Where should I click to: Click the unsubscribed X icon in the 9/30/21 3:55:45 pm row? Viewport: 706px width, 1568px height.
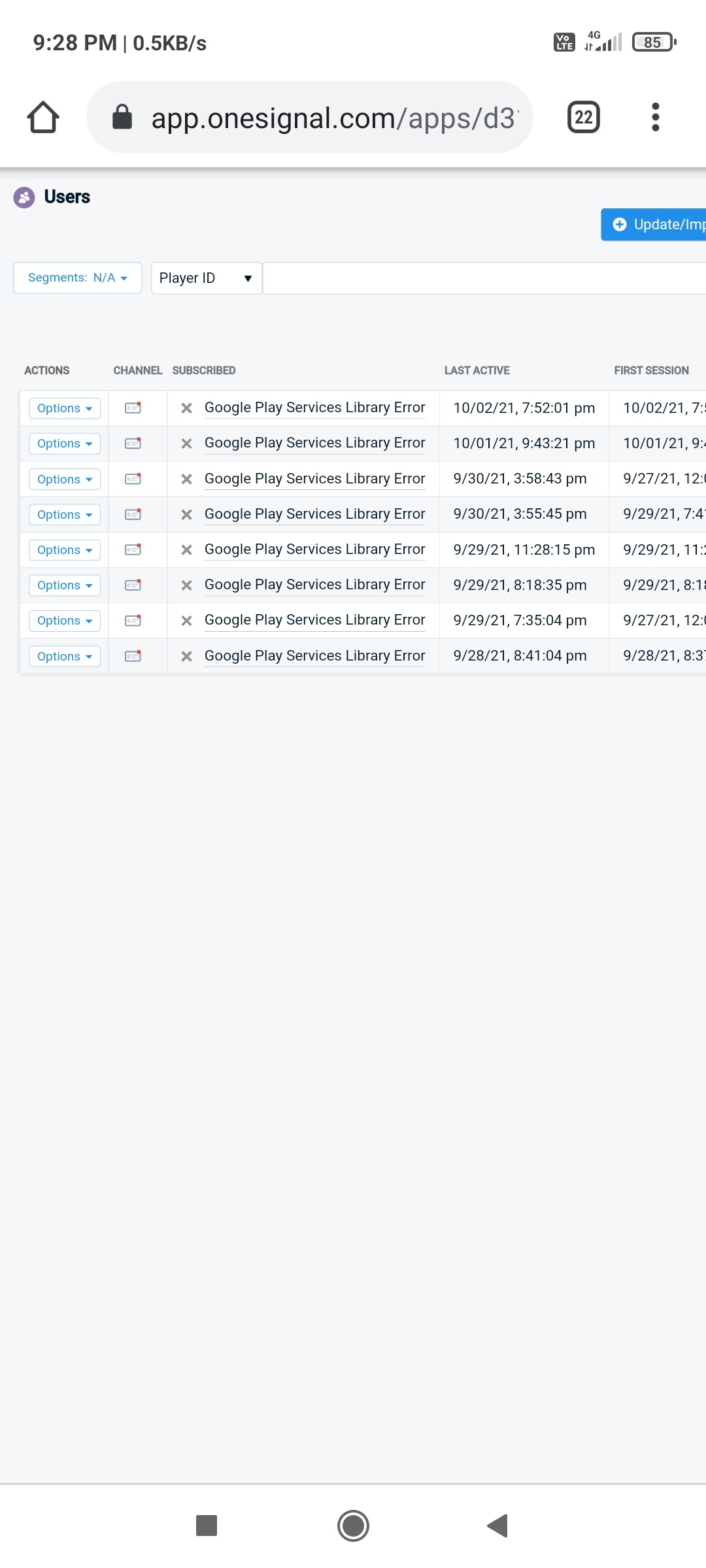tap(186, 515)
